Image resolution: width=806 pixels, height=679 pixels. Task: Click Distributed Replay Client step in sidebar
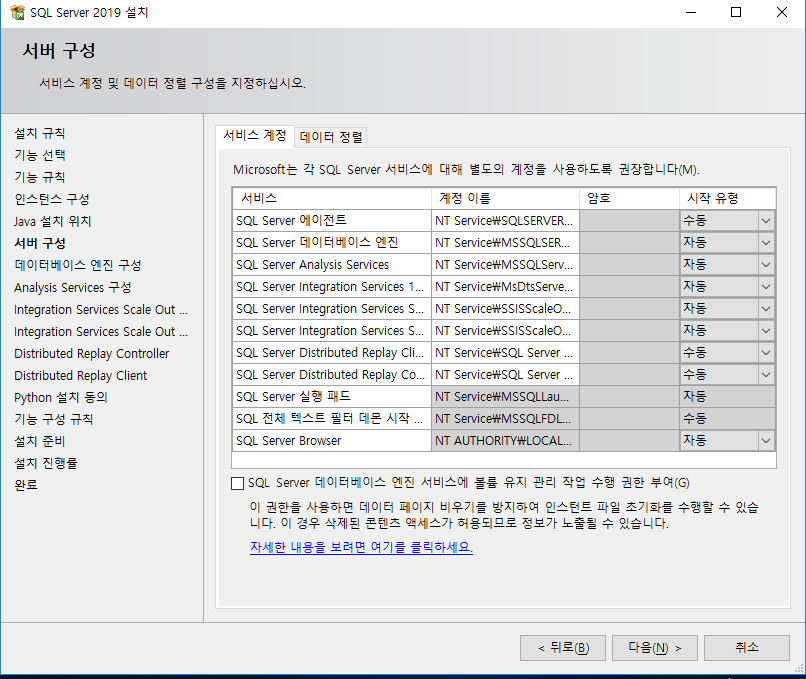(x=81, y=376)
